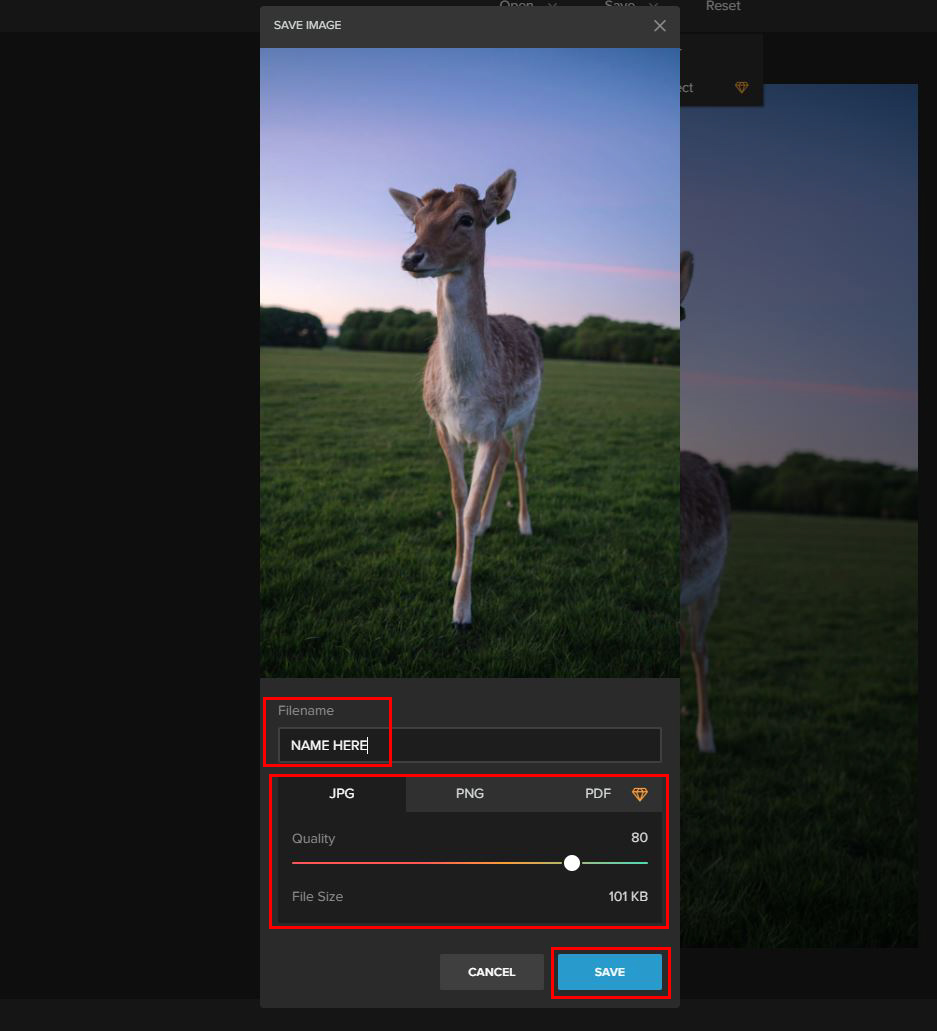The width and height of the screenshot is (937, 1031).
Task: Click Reset in the top bar
Action: (x=723, y=6)
